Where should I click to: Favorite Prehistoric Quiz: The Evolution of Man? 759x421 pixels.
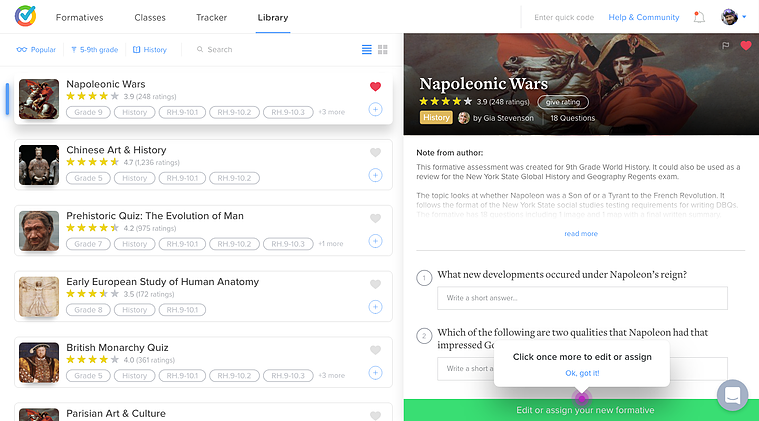pos(375,218)
